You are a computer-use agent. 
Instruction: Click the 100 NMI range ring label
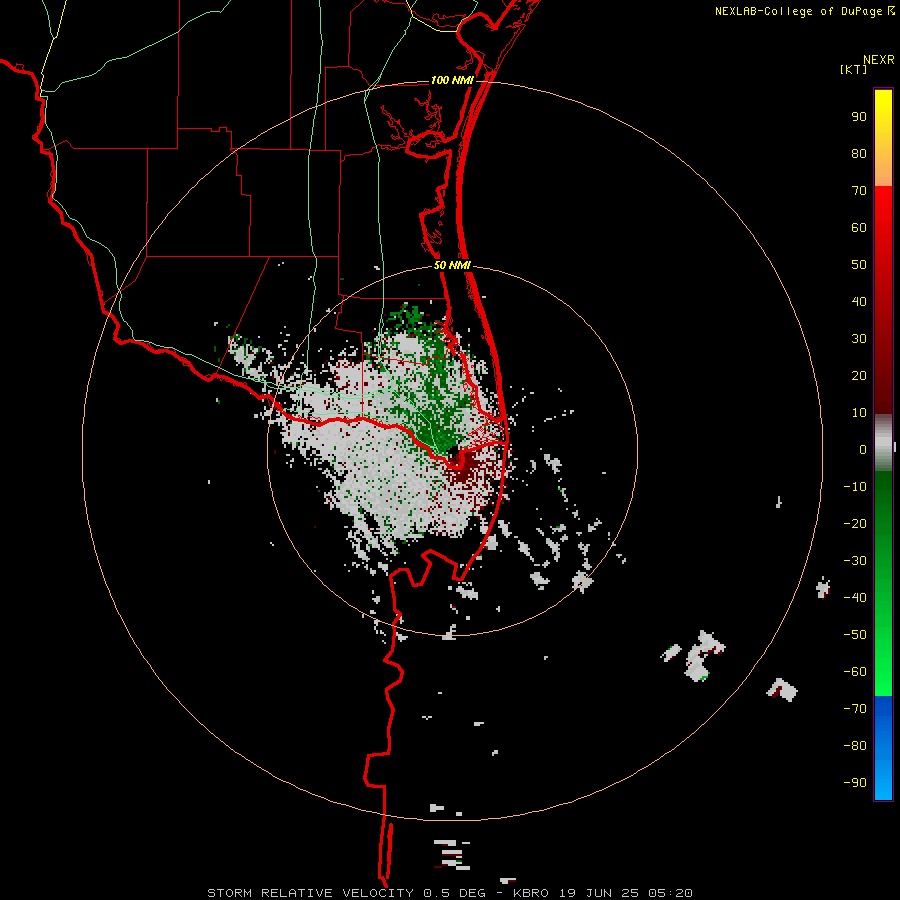point(452,80)
